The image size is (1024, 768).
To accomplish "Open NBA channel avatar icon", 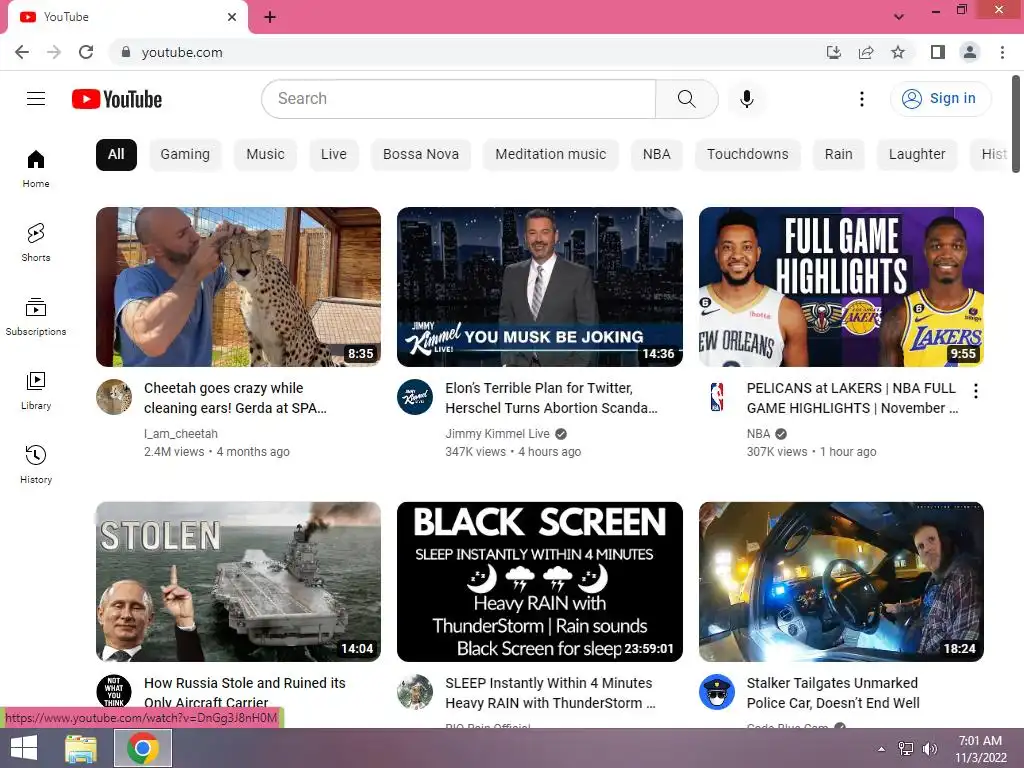I will point(716,396).
